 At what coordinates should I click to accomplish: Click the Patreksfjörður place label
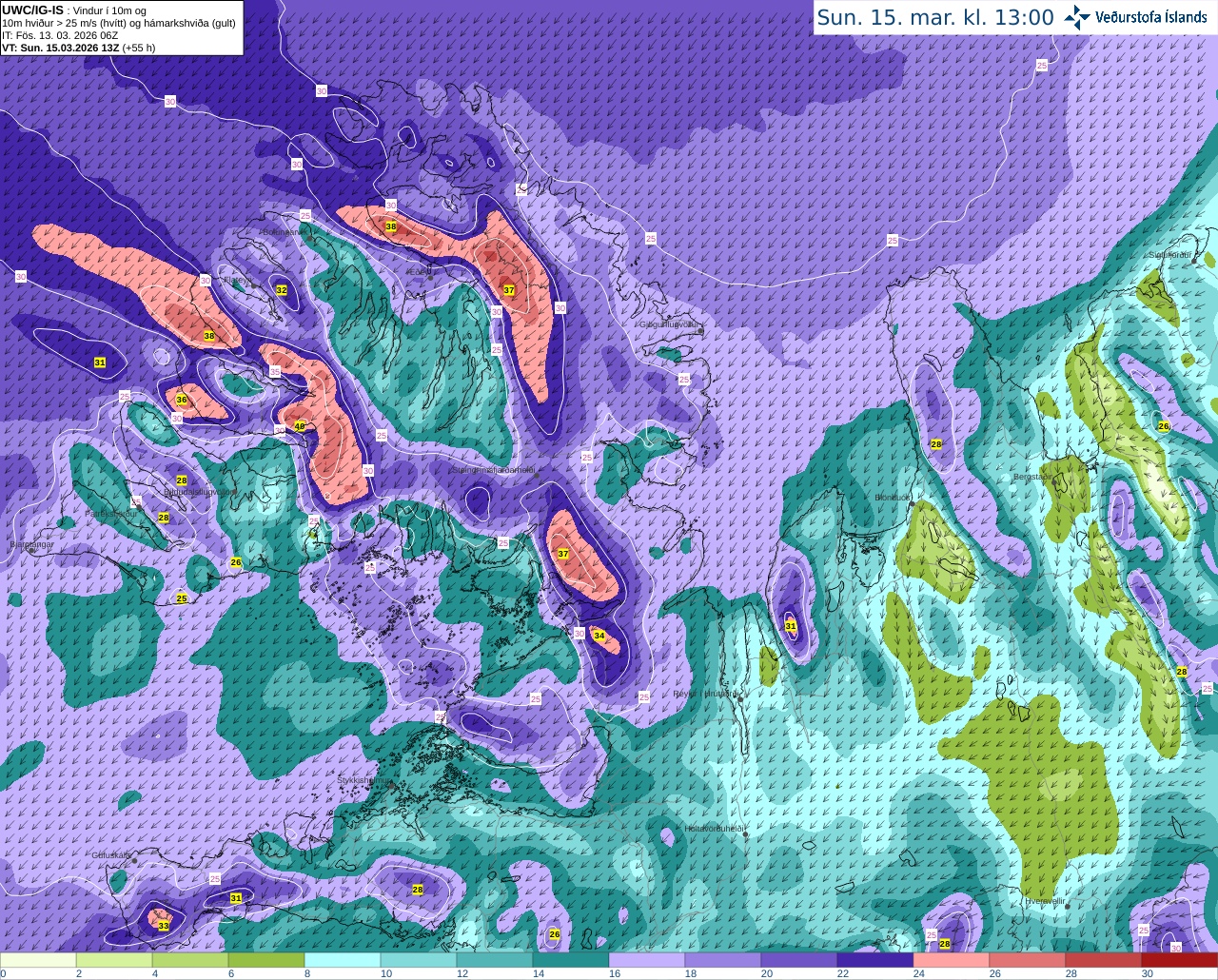click(110, 513)
